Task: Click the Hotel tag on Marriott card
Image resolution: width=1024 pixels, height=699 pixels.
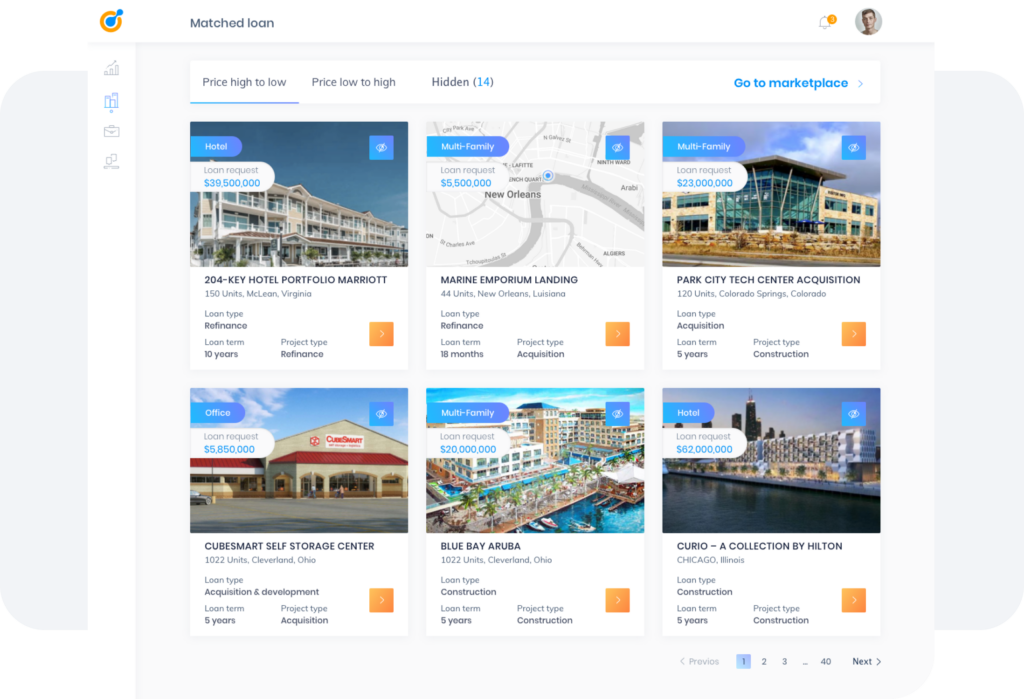Action: (216, 147)
